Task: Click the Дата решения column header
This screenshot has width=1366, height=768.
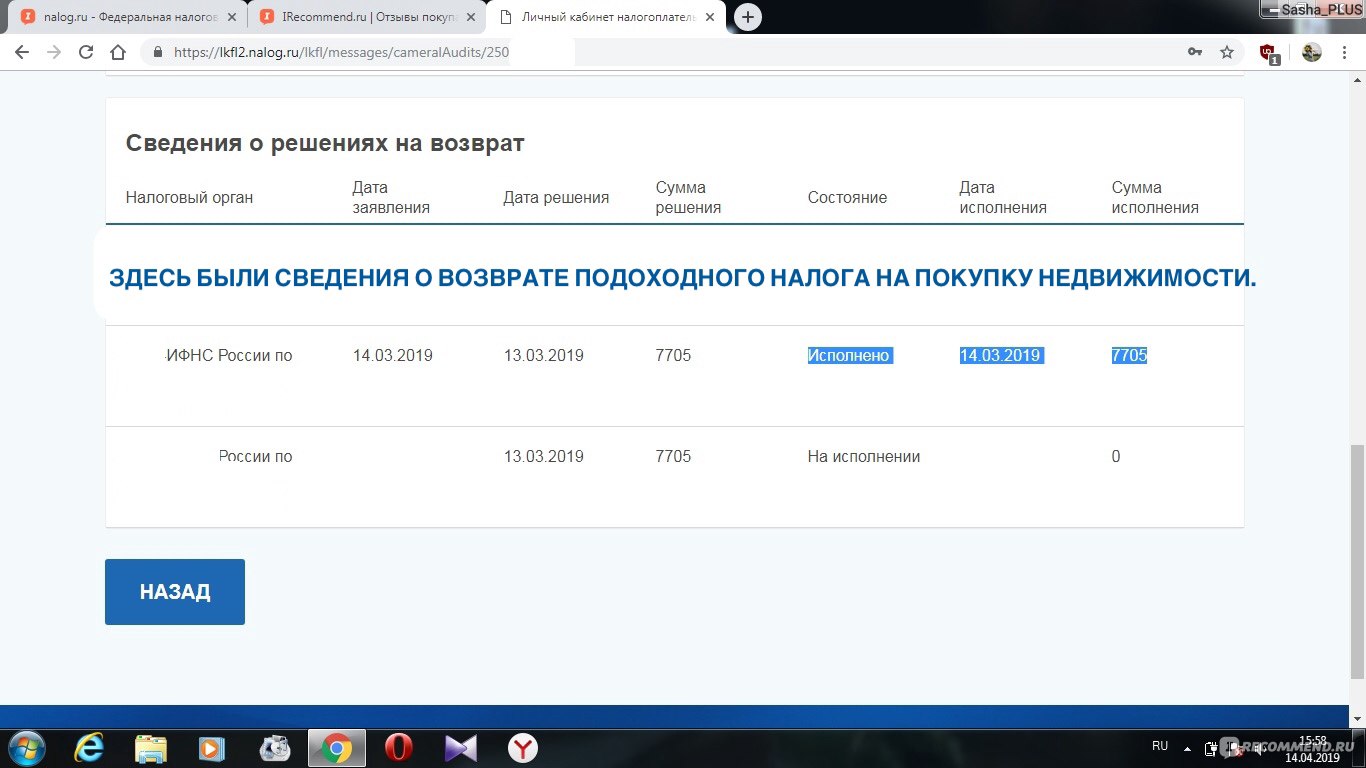Action: click(x=556, y=198)
